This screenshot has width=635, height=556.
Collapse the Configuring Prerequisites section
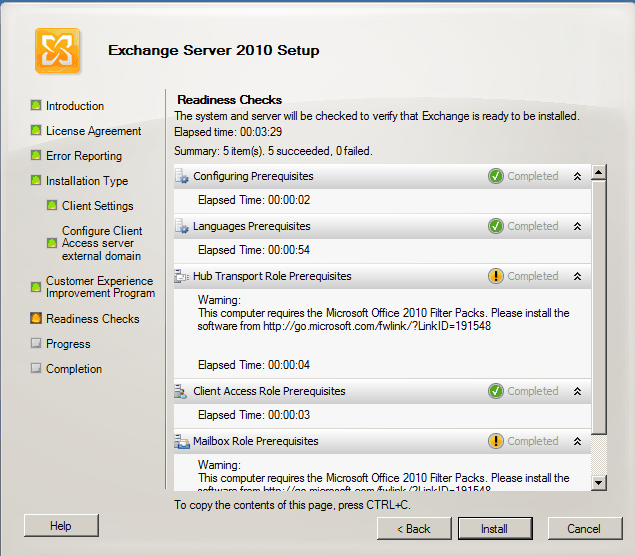point(577,176)
